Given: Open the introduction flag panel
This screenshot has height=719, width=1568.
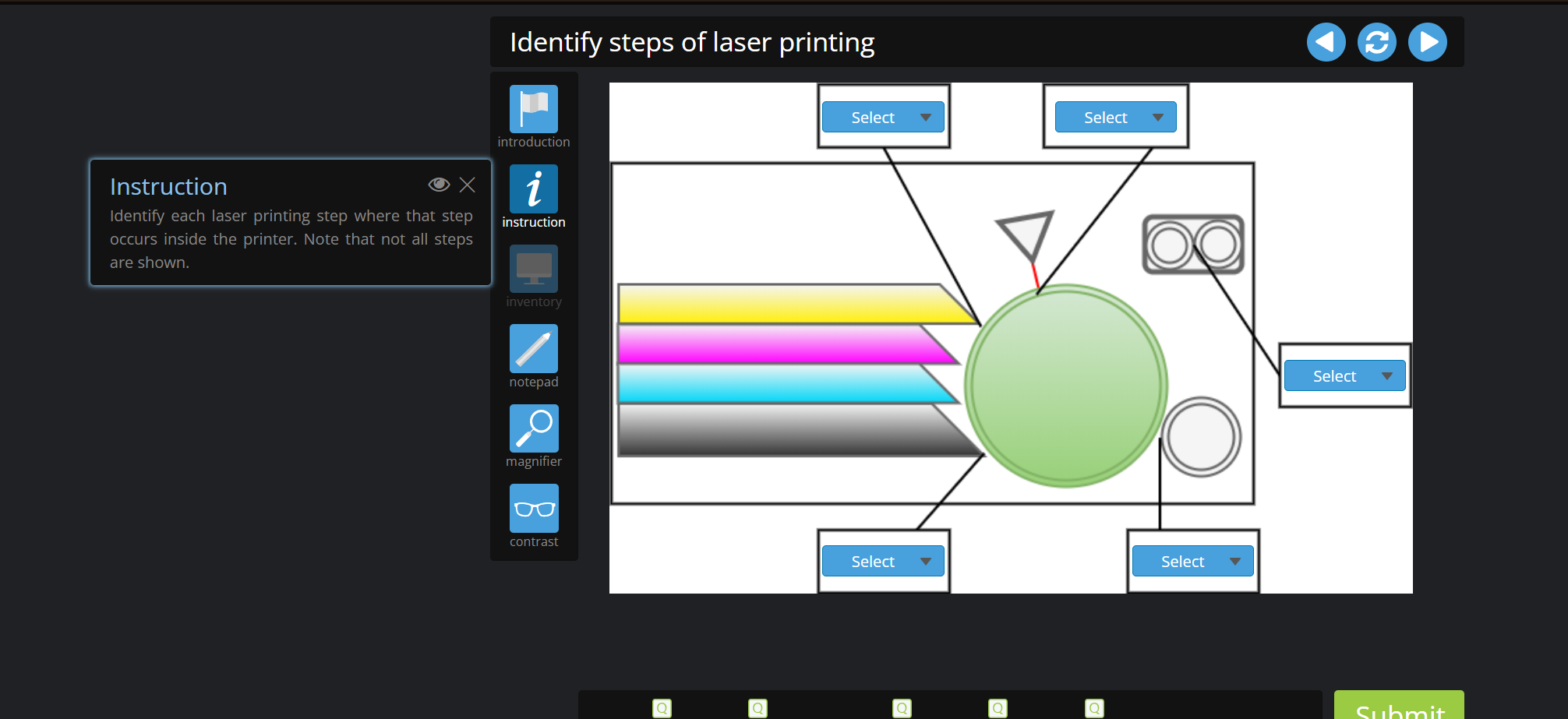Looking at the screenshot, I should tap(533, 109).
